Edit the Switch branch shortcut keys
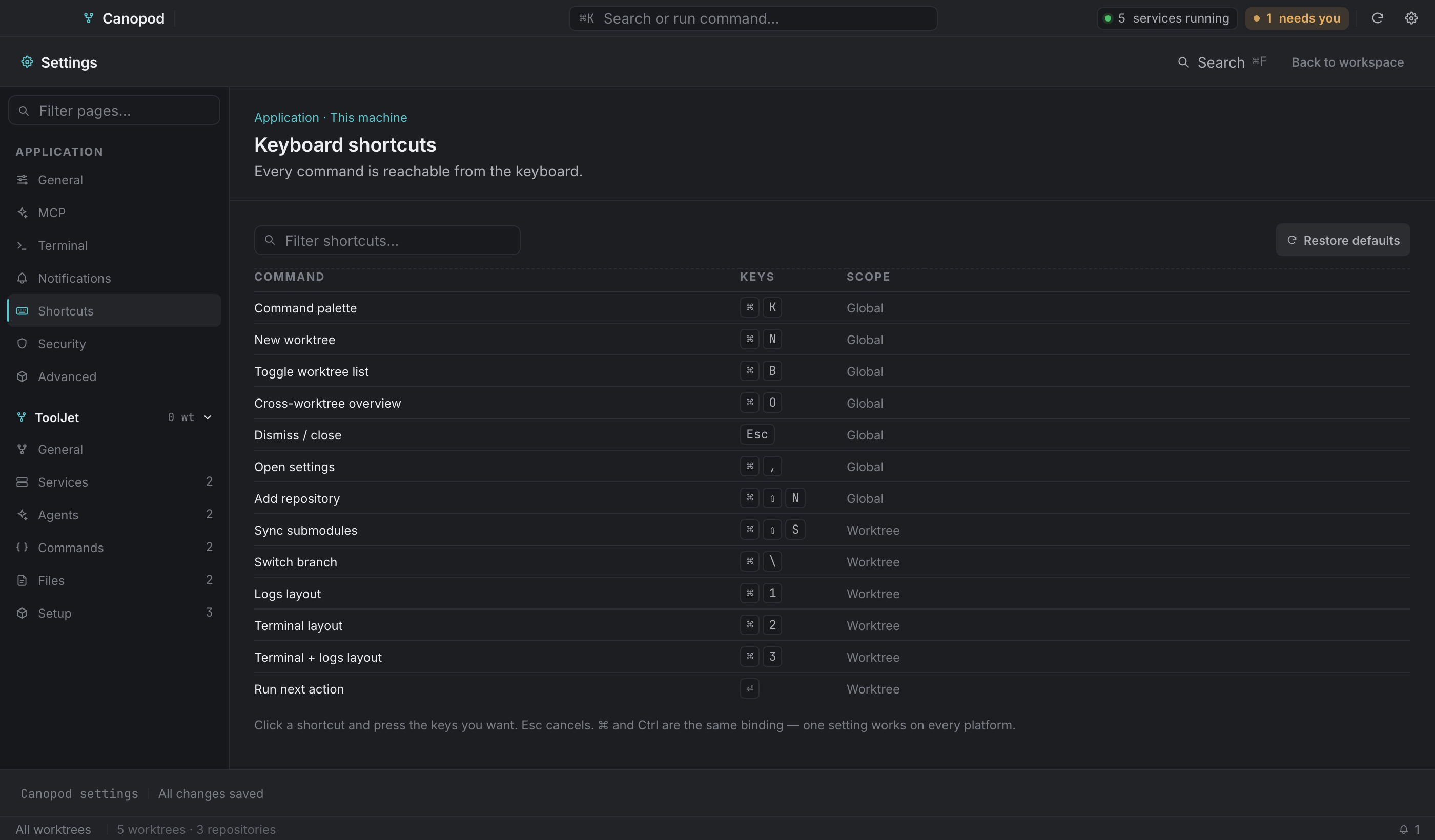This screenshot has height=840, width=1435. (760, 562)
